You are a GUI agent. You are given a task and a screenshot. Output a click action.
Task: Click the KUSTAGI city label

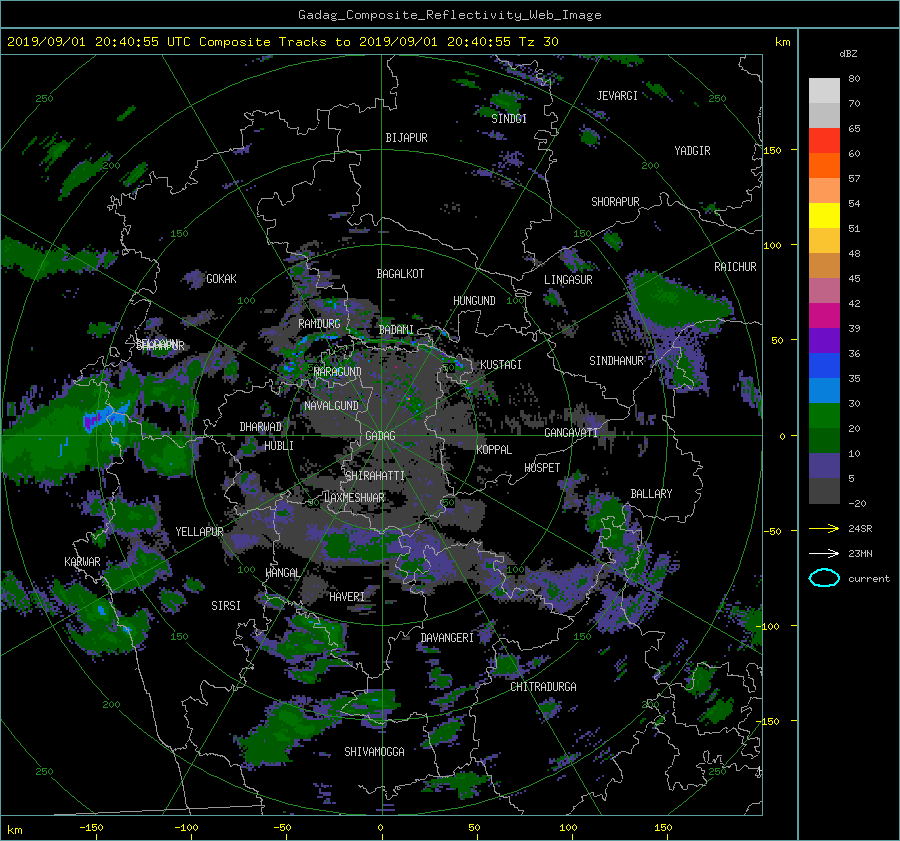[x=501, y=365]
